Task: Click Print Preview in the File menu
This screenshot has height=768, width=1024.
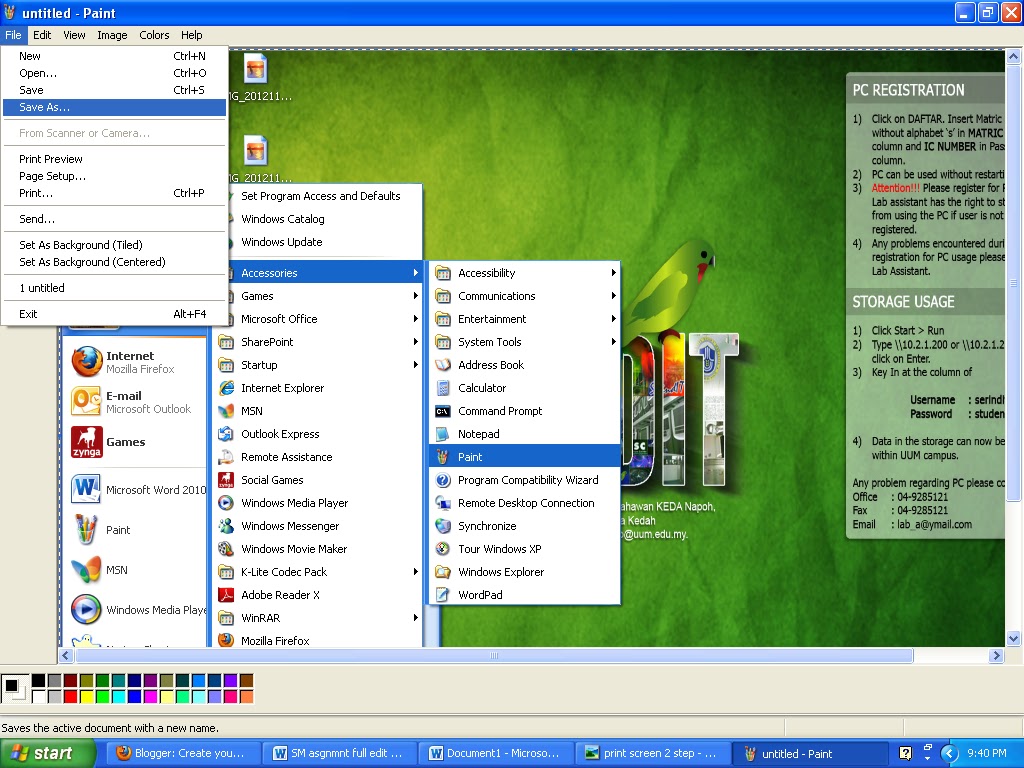Action: (x=114, y=159)
